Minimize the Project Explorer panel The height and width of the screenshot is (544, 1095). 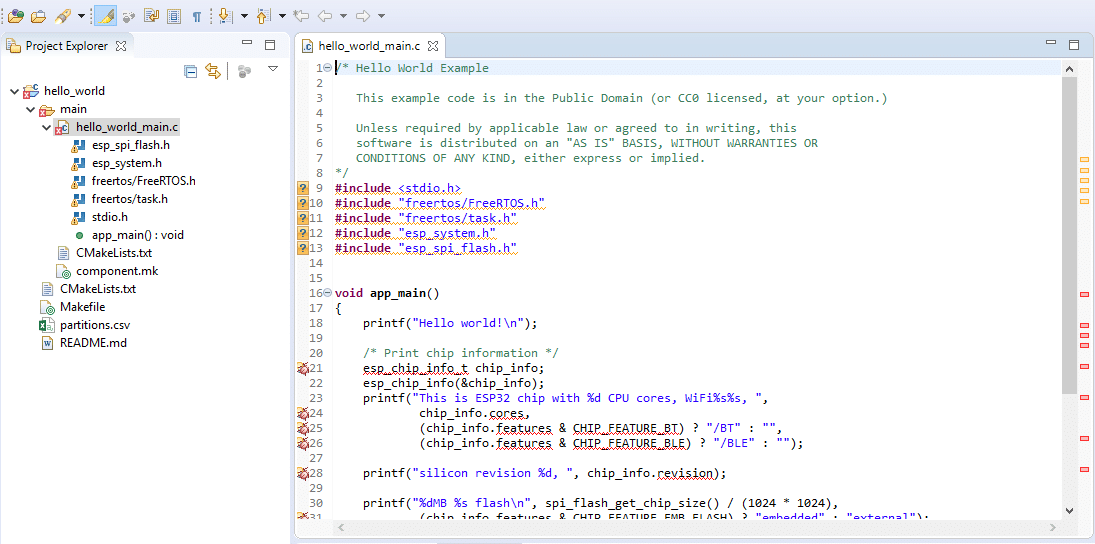[x=247, y=43]
